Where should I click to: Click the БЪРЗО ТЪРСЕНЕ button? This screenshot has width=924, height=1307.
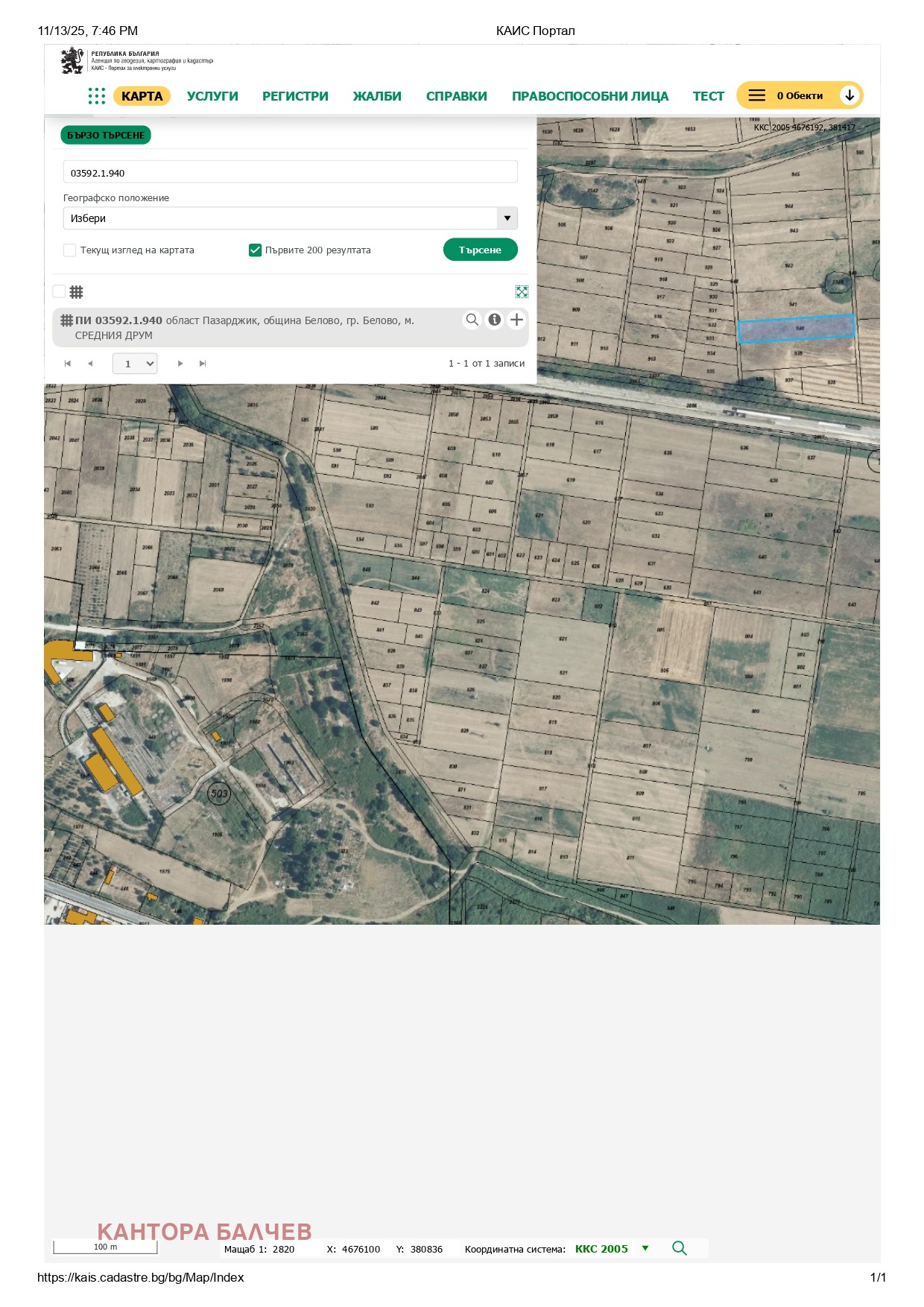[106, 135]
